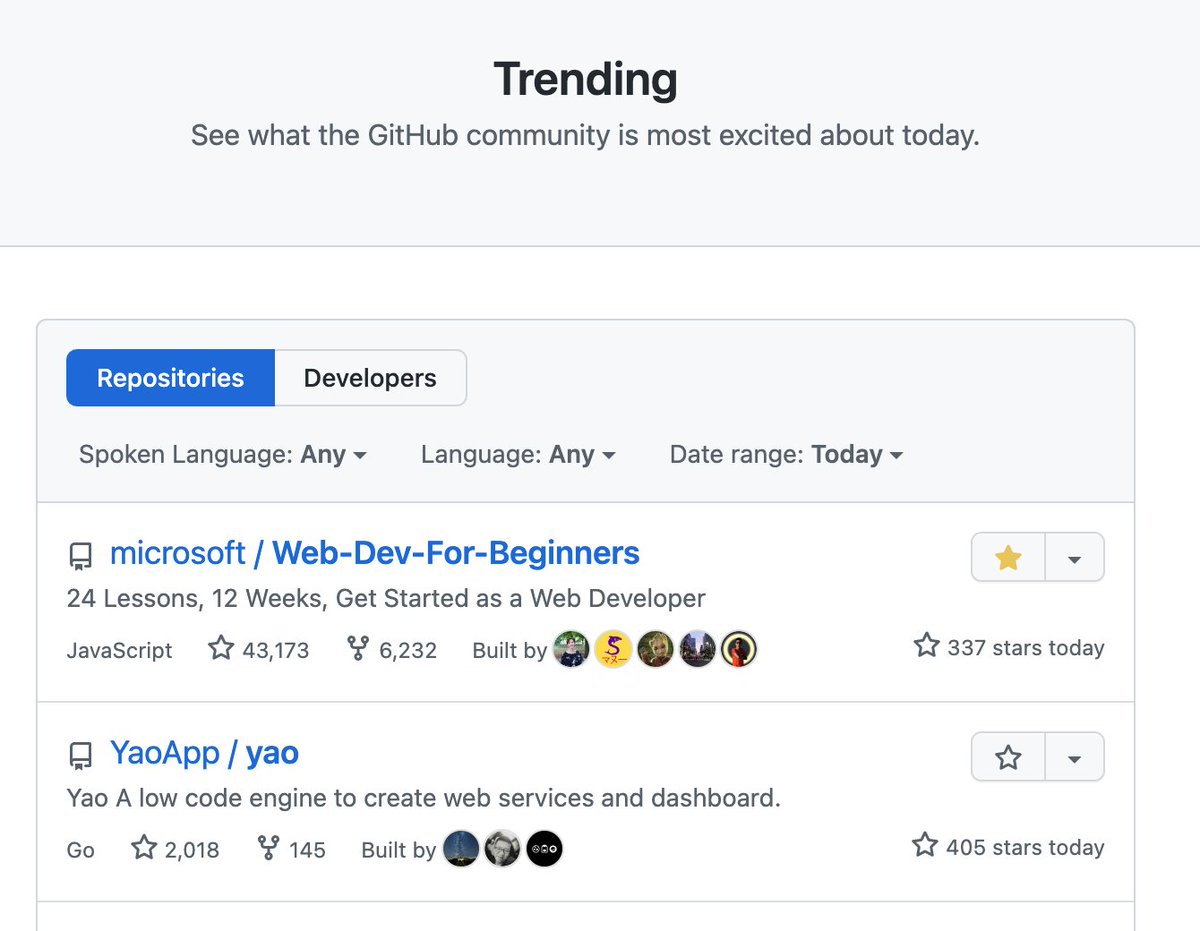
Task: Click the star icon next to 2,018
Action: coord(144,849)
